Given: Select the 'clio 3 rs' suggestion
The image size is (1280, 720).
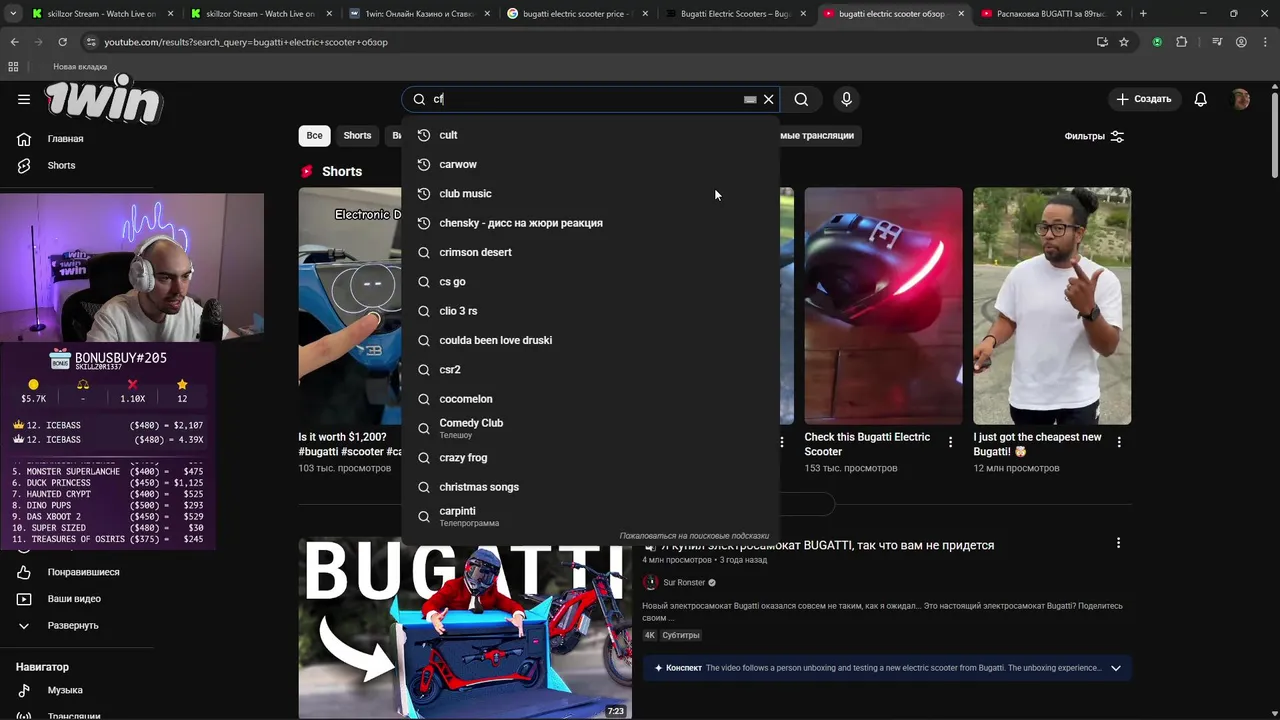Looking at the screenshot, I should [x=590, y=311].
